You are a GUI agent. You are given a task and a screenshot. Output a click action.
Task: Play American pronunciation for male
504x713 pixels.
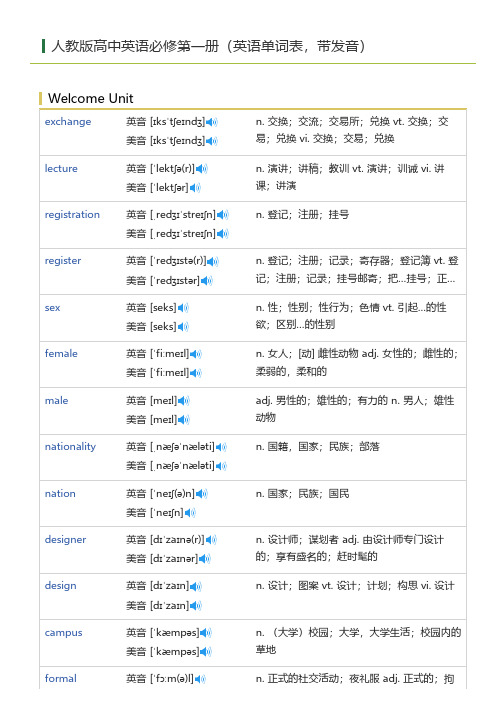(184, 419)
